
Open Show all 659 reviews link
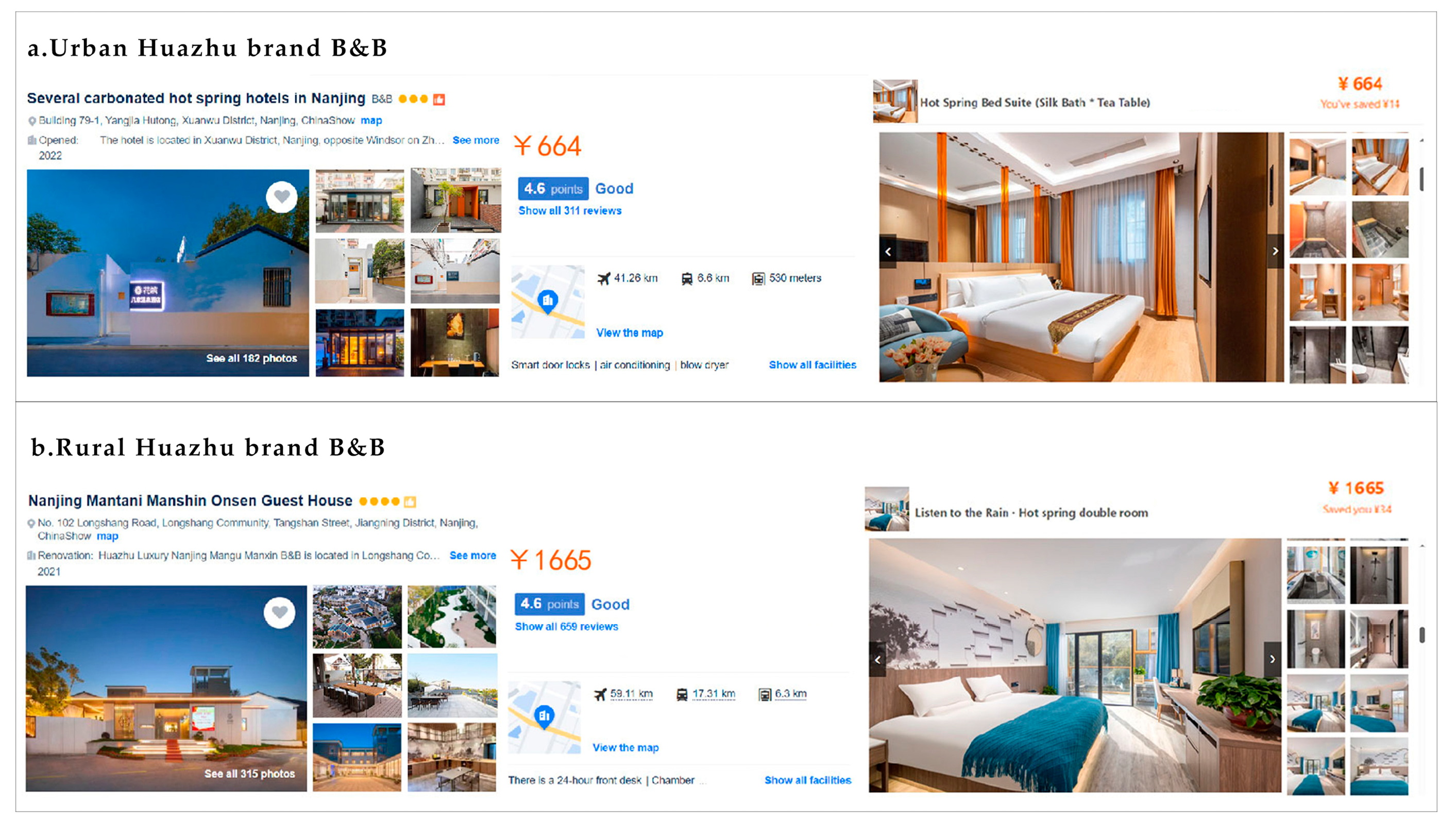(x=566, y=627)
